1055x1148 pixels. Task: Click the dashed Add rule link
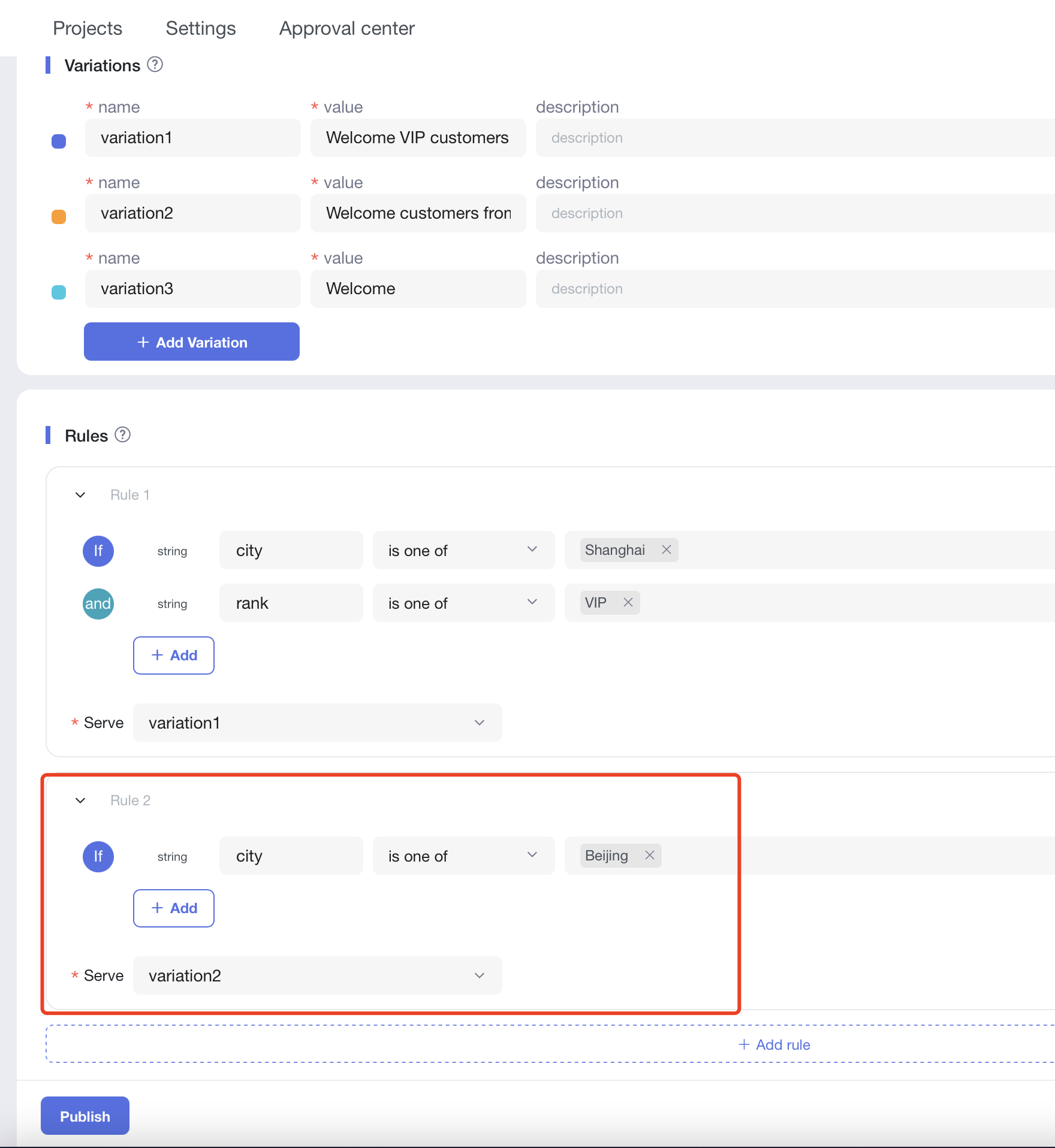[x=774, y=1044]
